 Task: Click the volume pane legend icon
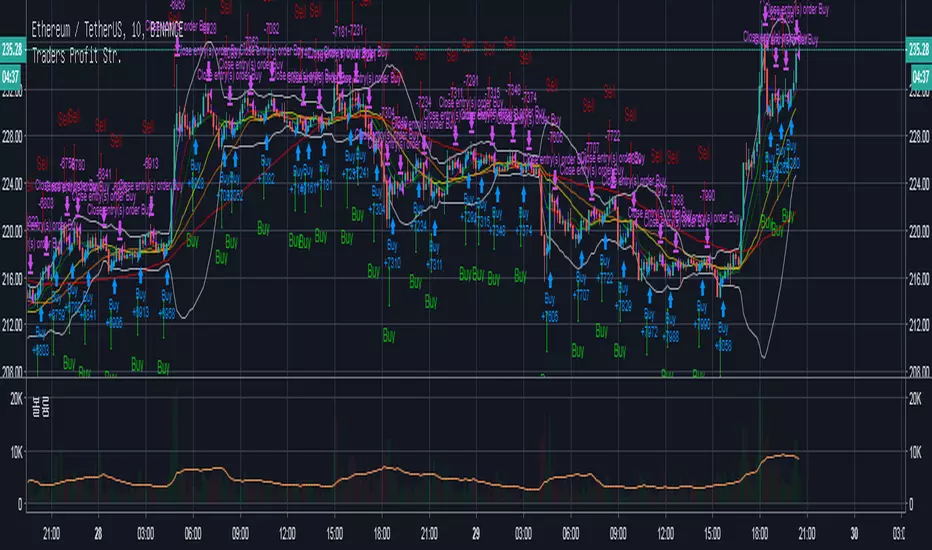(42, 407)
